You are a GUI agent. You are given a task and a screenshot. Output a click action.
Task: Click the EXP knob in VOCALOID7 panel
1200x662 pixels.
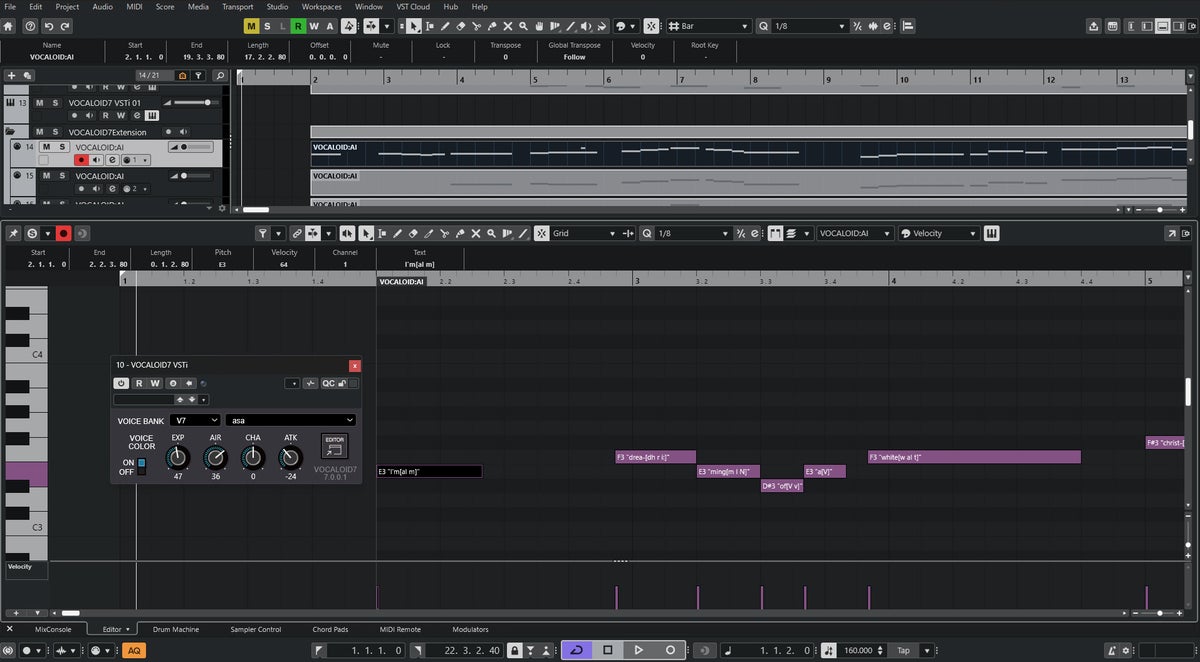pyautogui.click(x=178, y=458)
